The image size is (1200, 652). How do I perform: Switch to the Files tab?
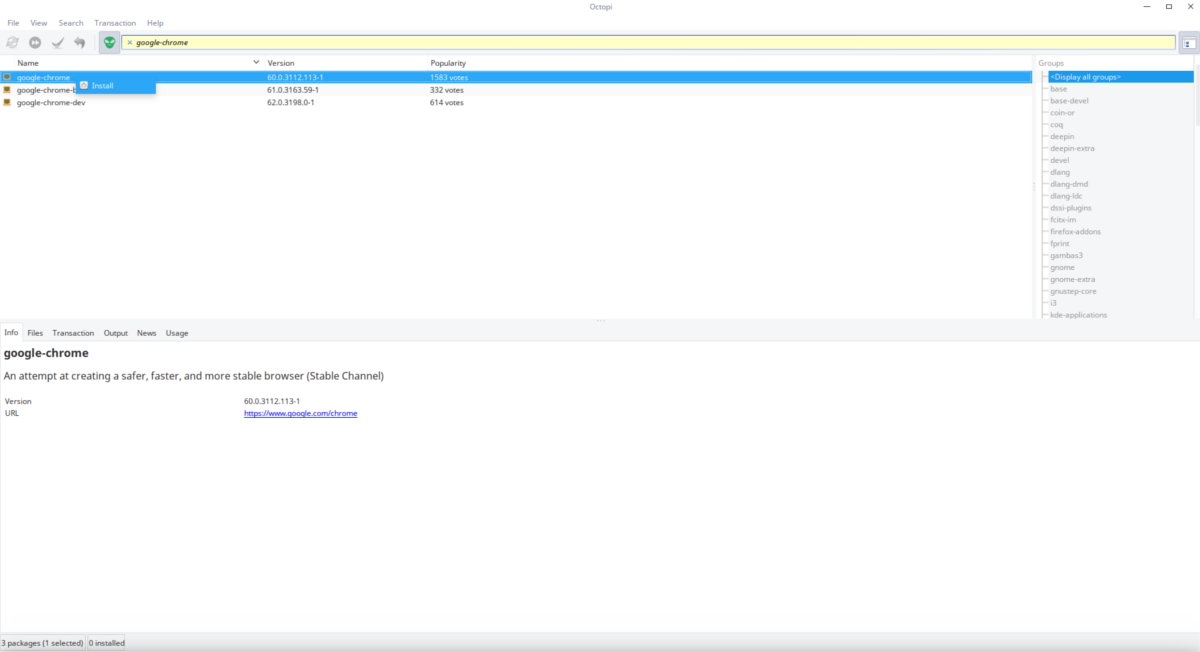(35, 333)
